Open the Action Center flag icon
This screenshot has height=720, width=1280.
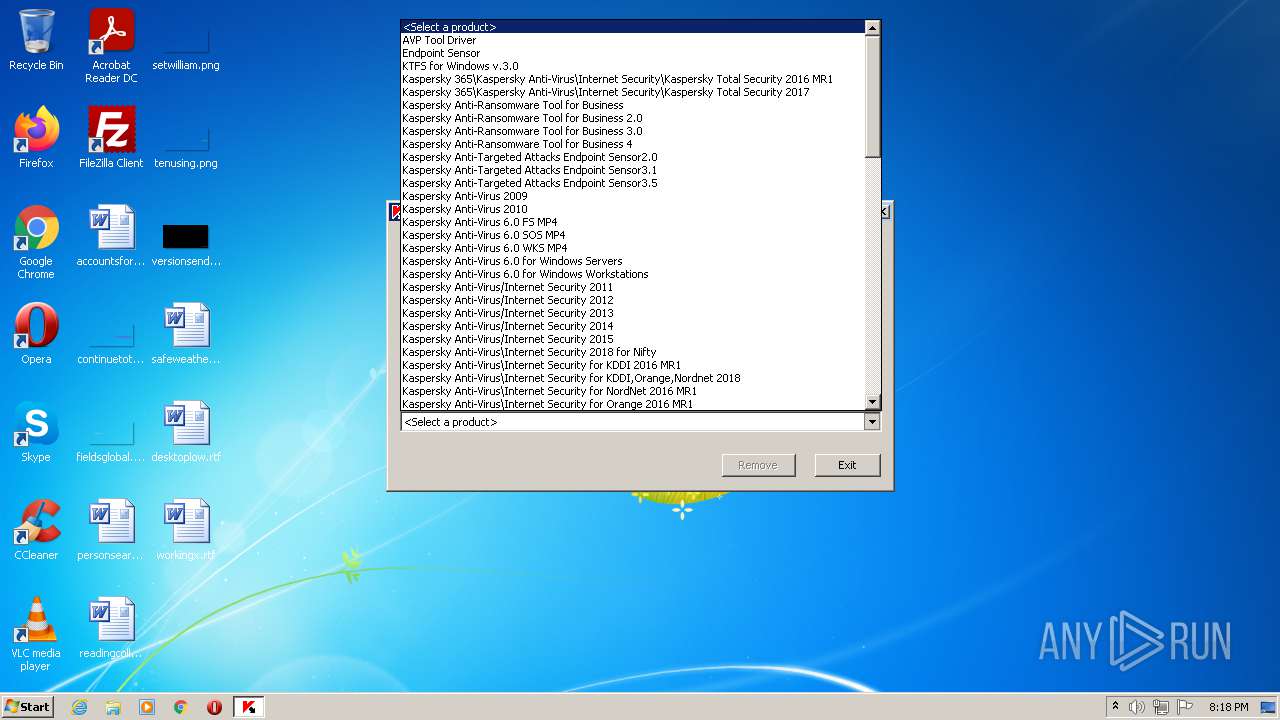click(1185, 707)
